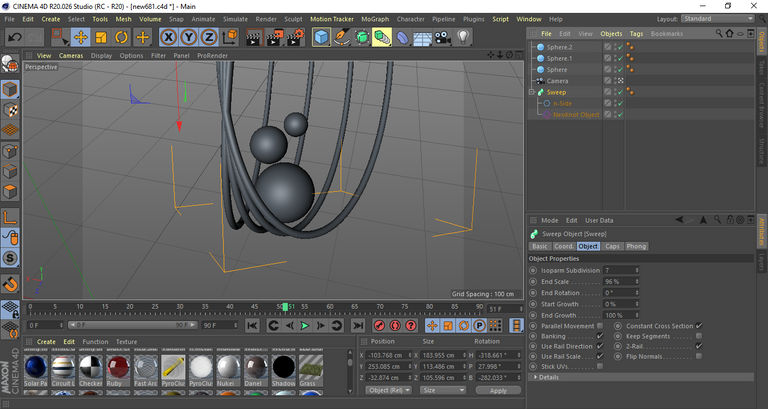Add a Camera object from toolbar
The width and height of the screenshot is (768, 409).
pyautogui.click(x=442, y=37)
